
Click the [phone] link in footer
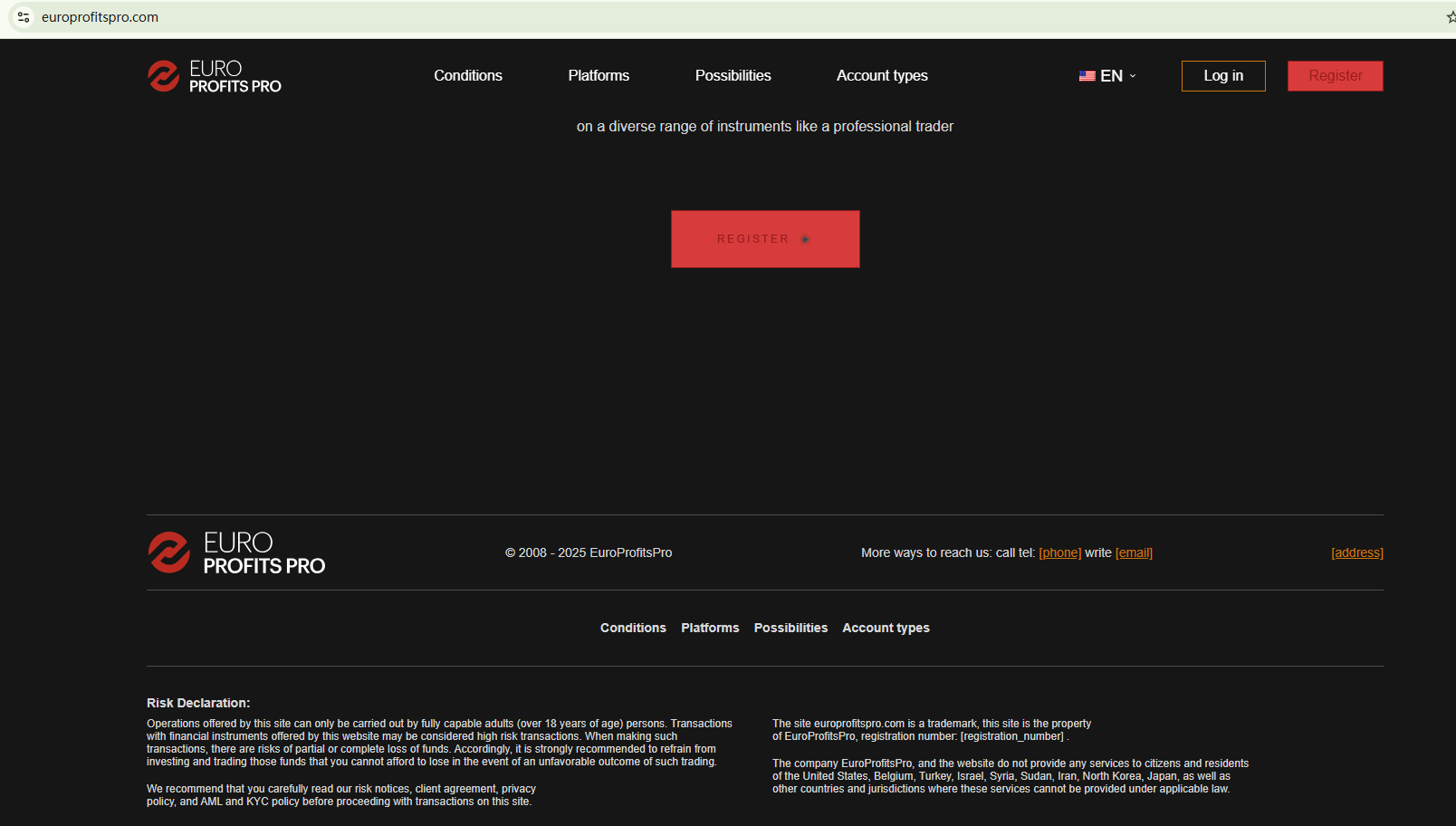1059,552
